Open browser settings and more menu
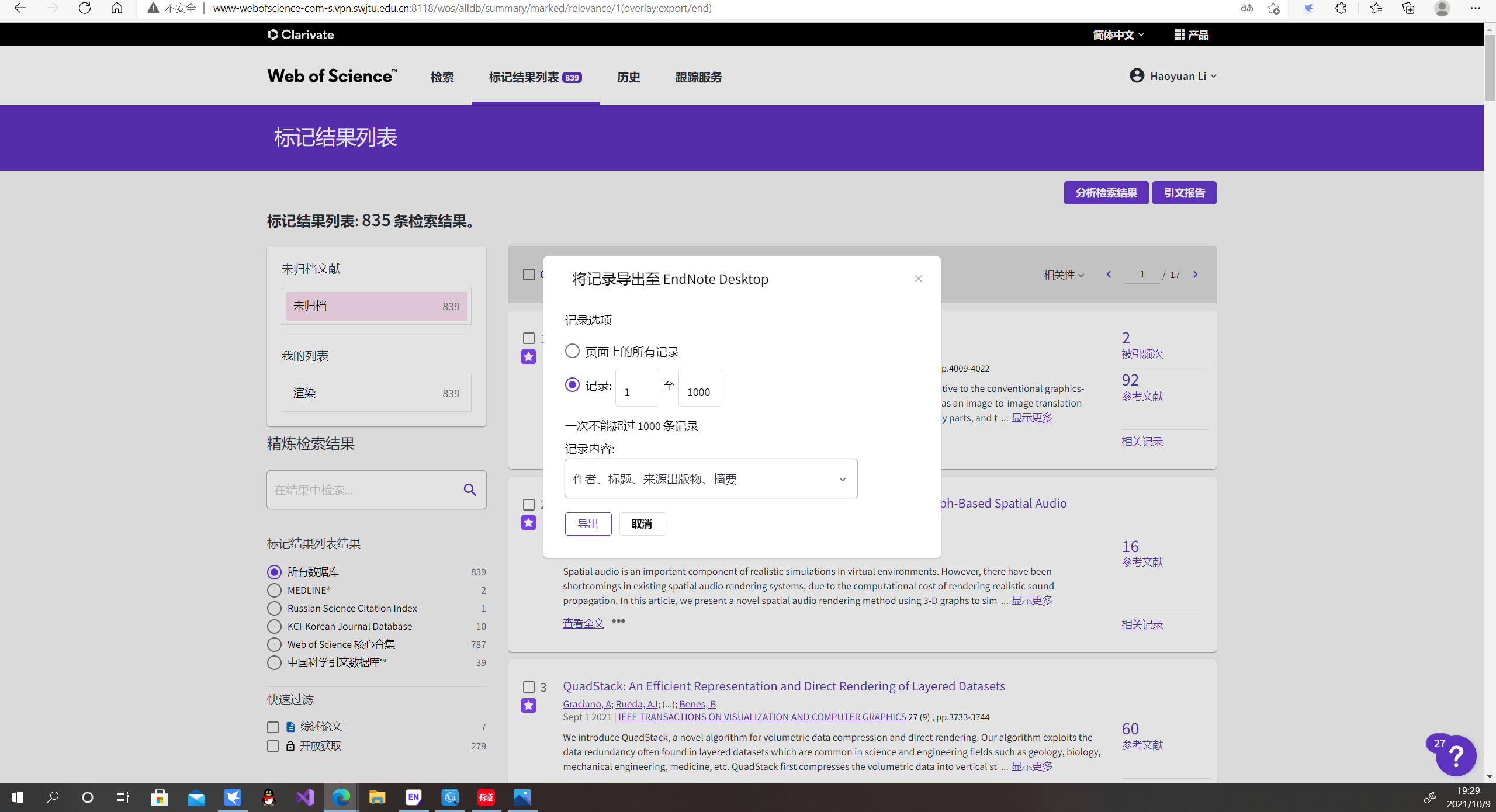This screenshot has height=812, width=1496. [x=1475, y=8]
